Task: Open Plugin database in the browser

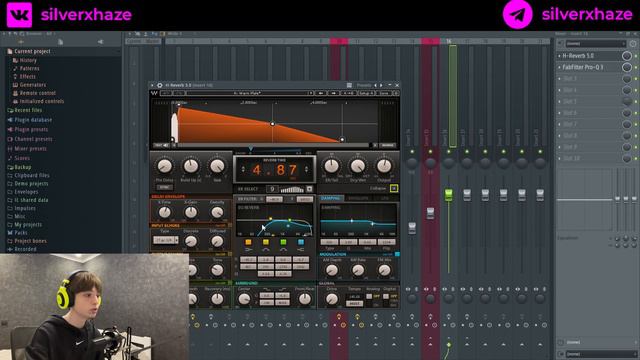Action: (x=33, y=120)
